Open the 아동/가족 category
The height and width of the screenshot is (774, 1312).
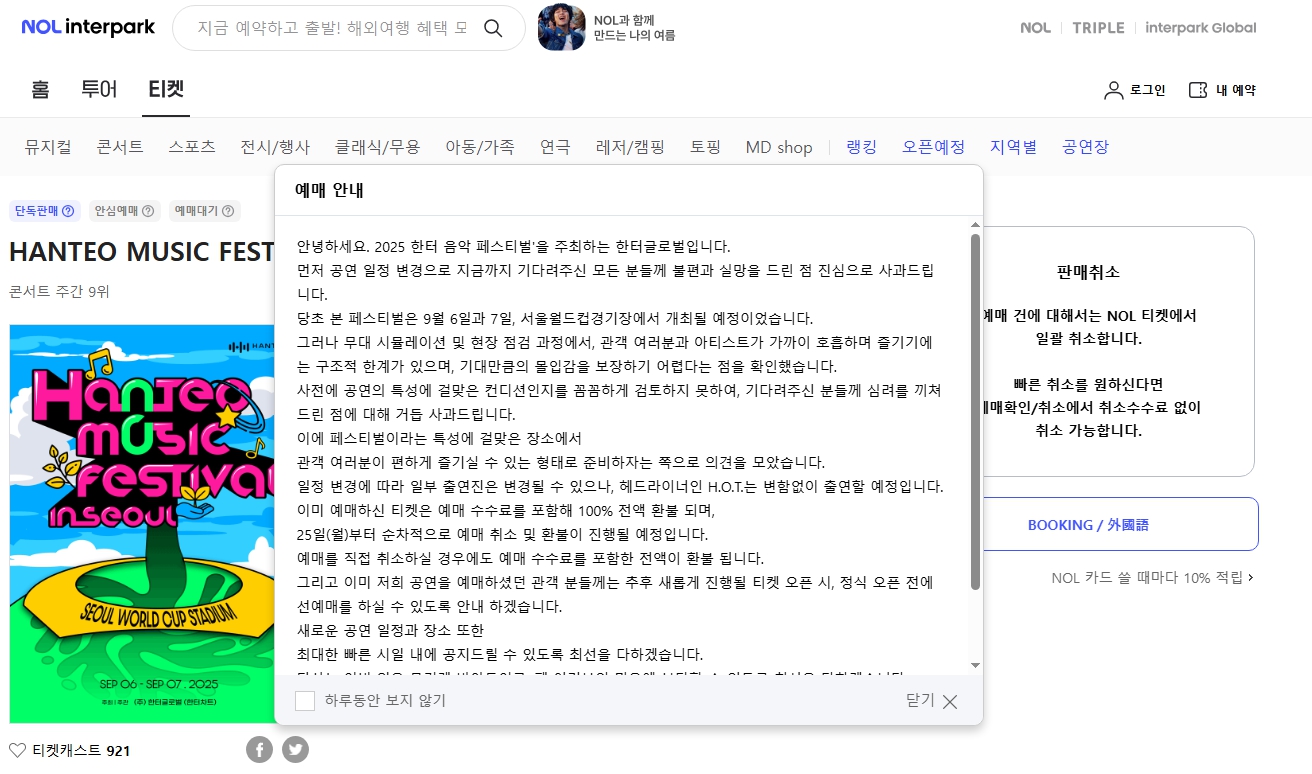click(480, 147)
